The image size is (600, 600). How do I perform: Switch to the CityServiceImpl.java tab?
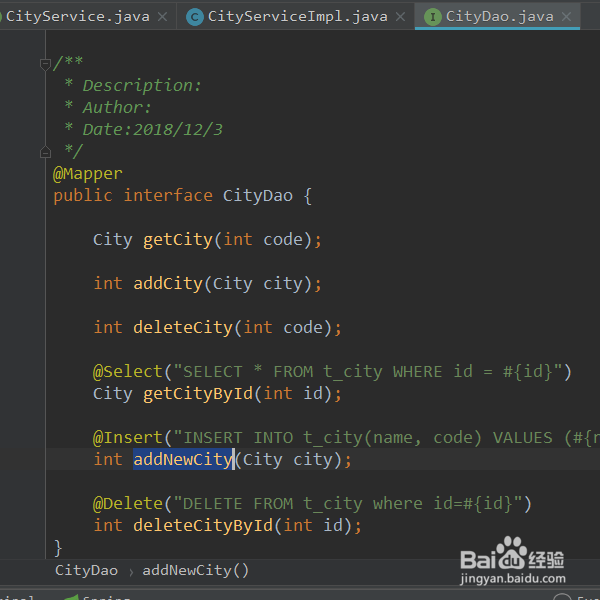[x=297, y=16]
